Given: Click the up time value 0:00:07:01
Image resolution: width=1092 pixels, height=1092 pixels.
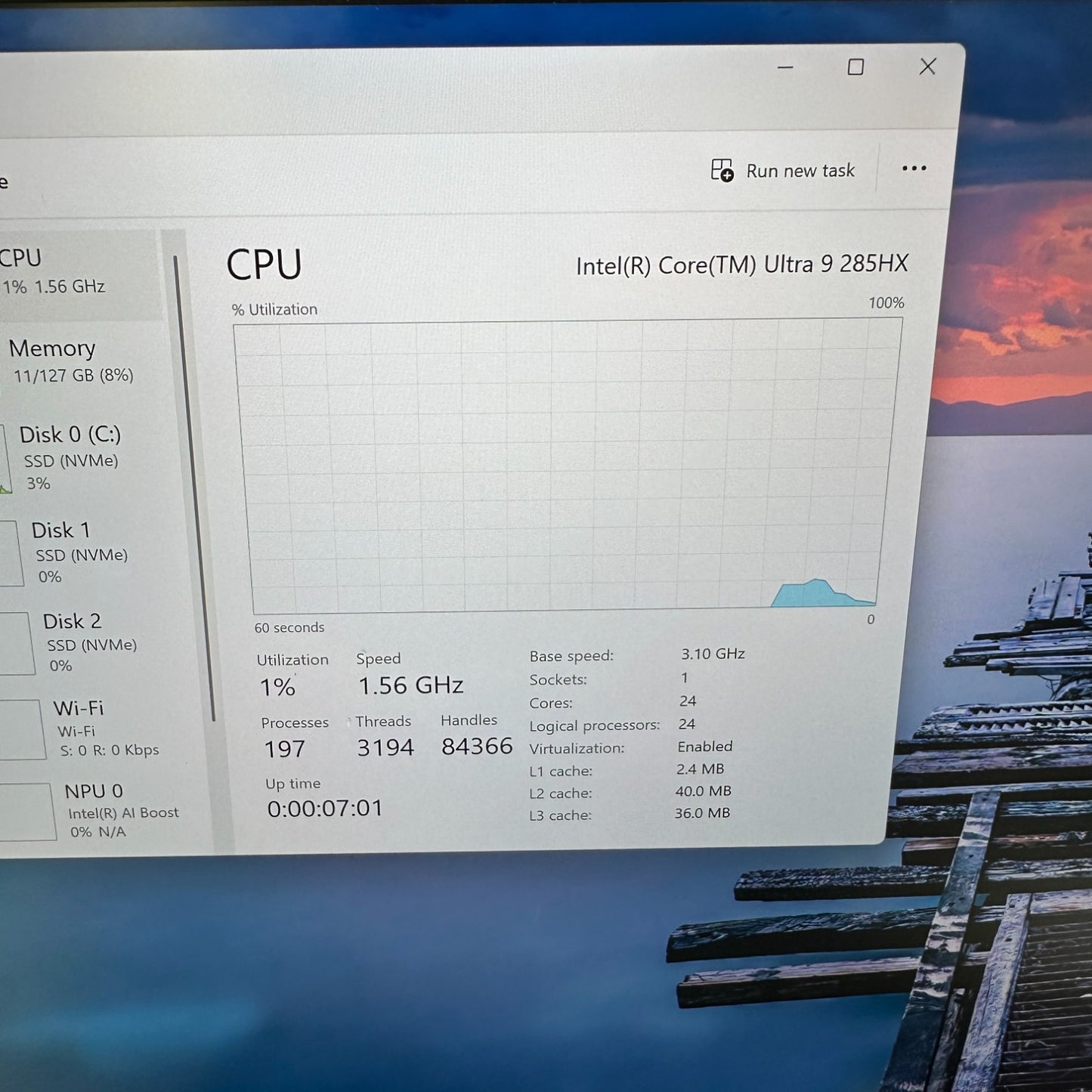Looking at the screenshot, I should pyautogui.click(x=325, y=809).
